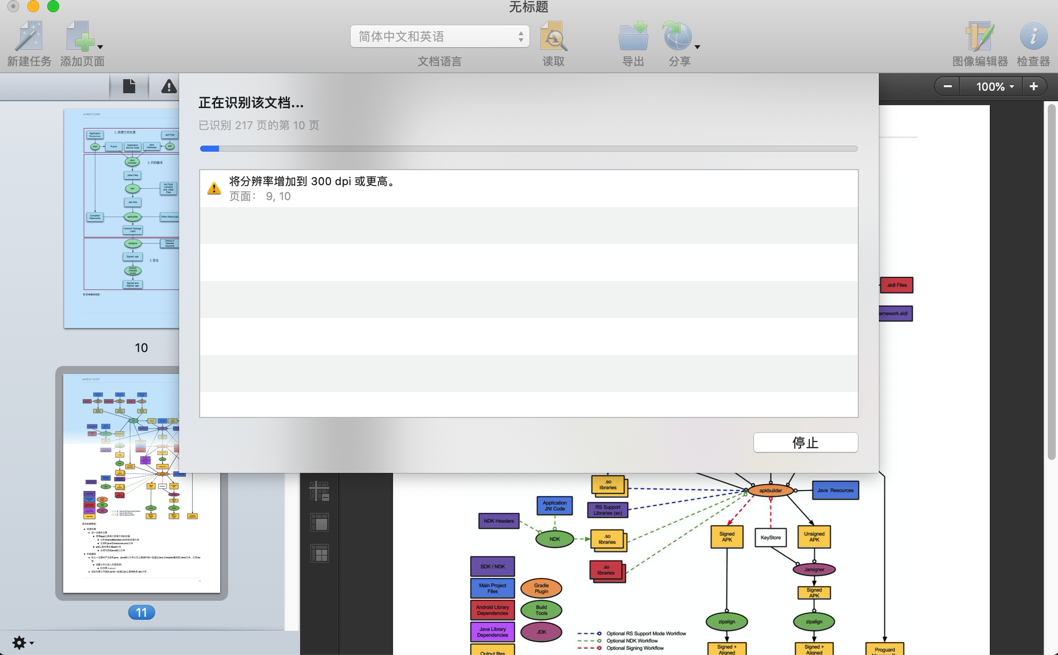Select the 300 dpi resolution warning row
The height and width of the screenshot is (655, 1058).
tap(529, 188)
